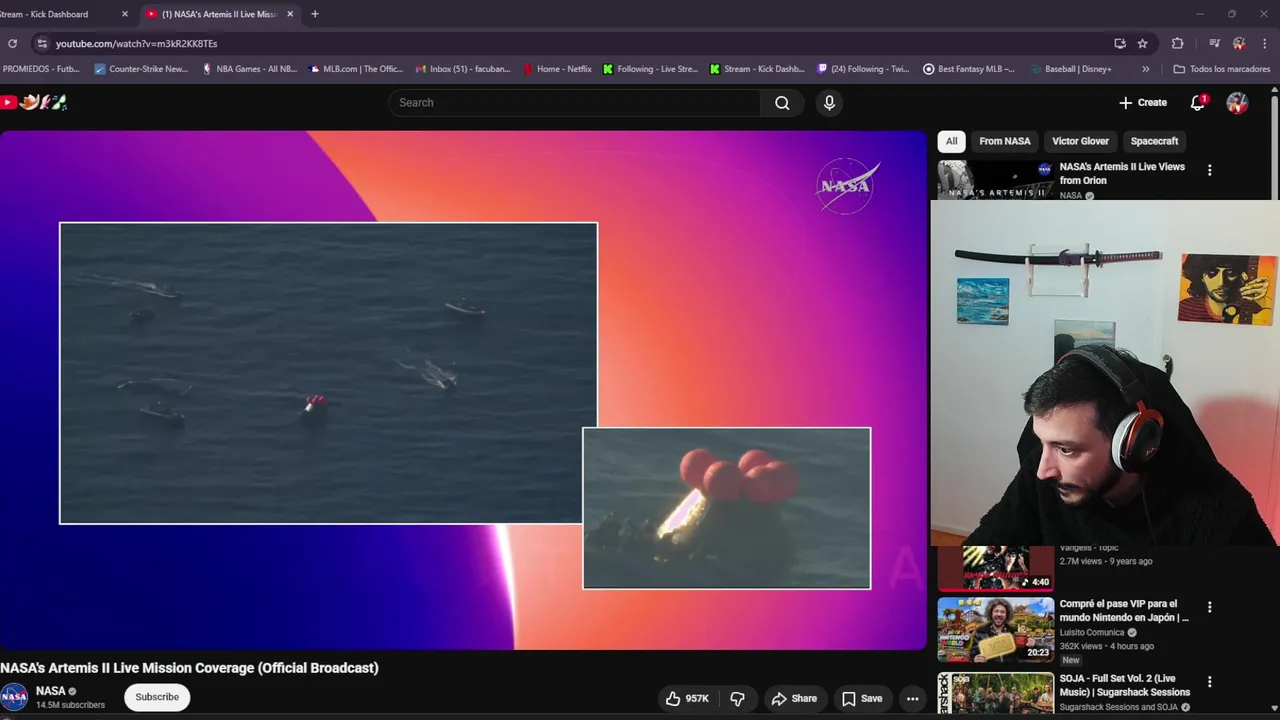
Task: Open SOJA - Full Set Vol. 2 title
Action: pos(1125,685)
